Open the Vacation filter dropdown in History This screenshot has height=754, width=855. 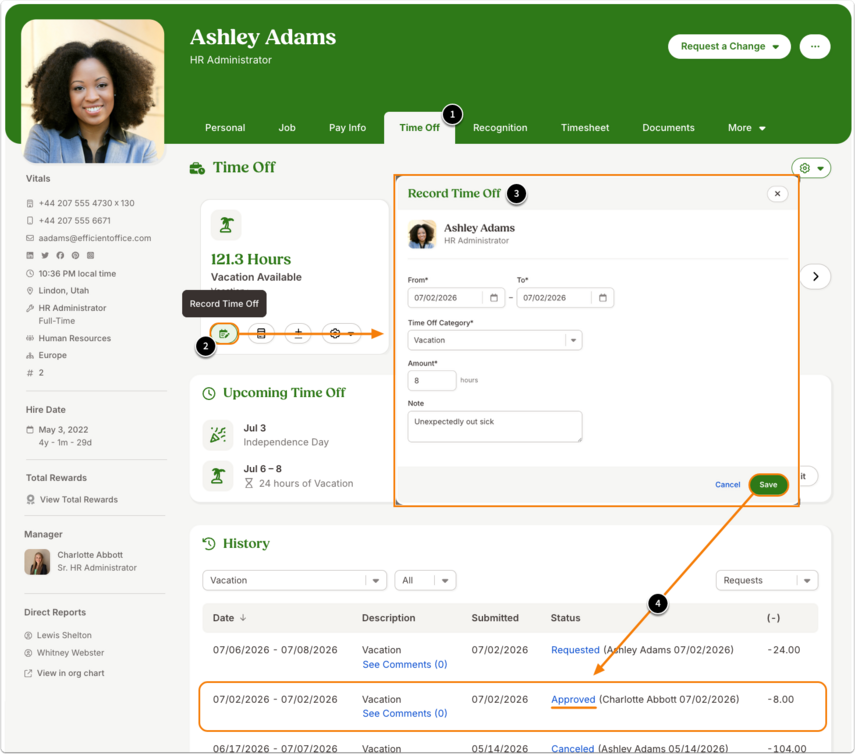pos(294,580)
